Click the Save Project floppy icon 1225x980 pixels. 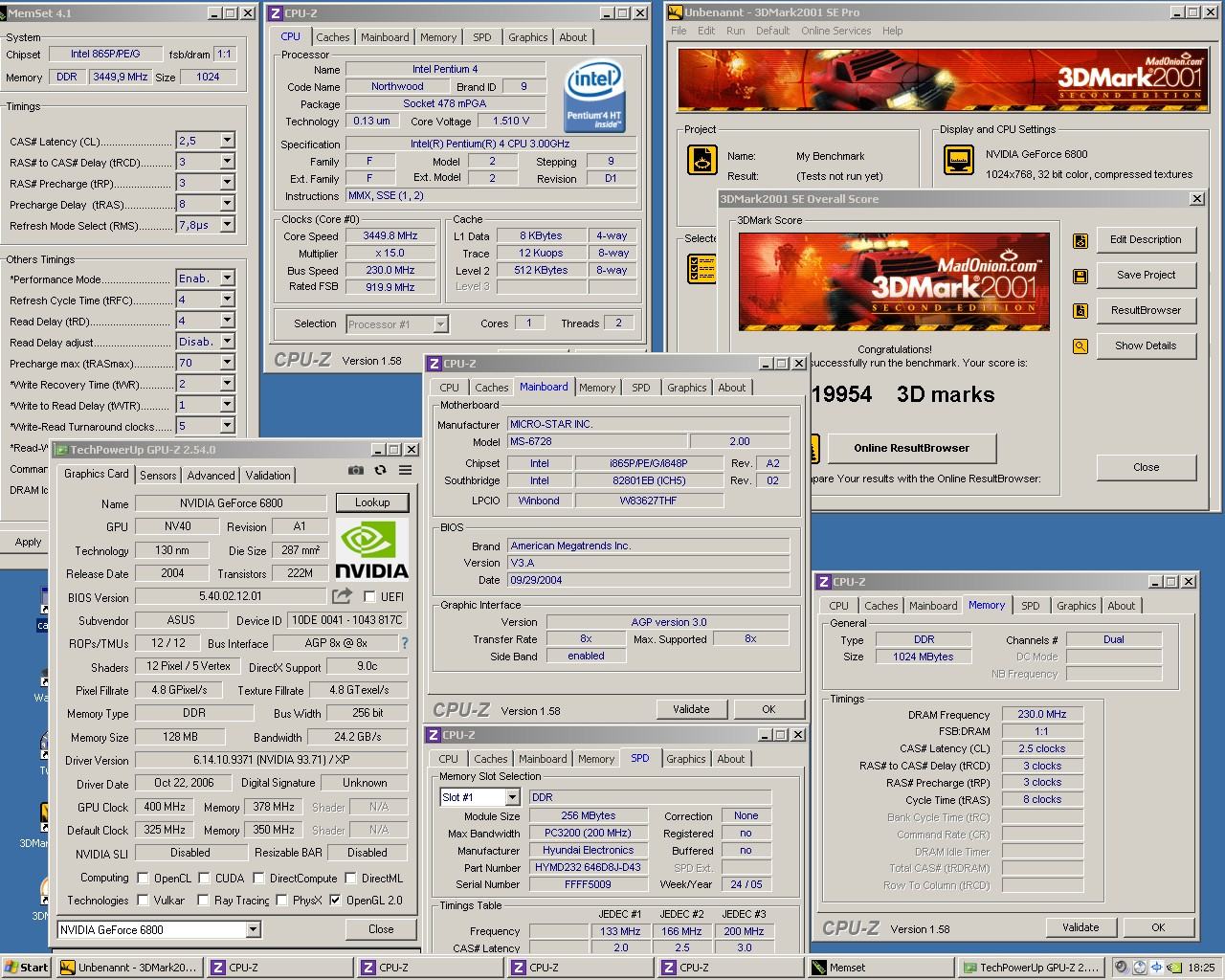(x=1080, y=276)
